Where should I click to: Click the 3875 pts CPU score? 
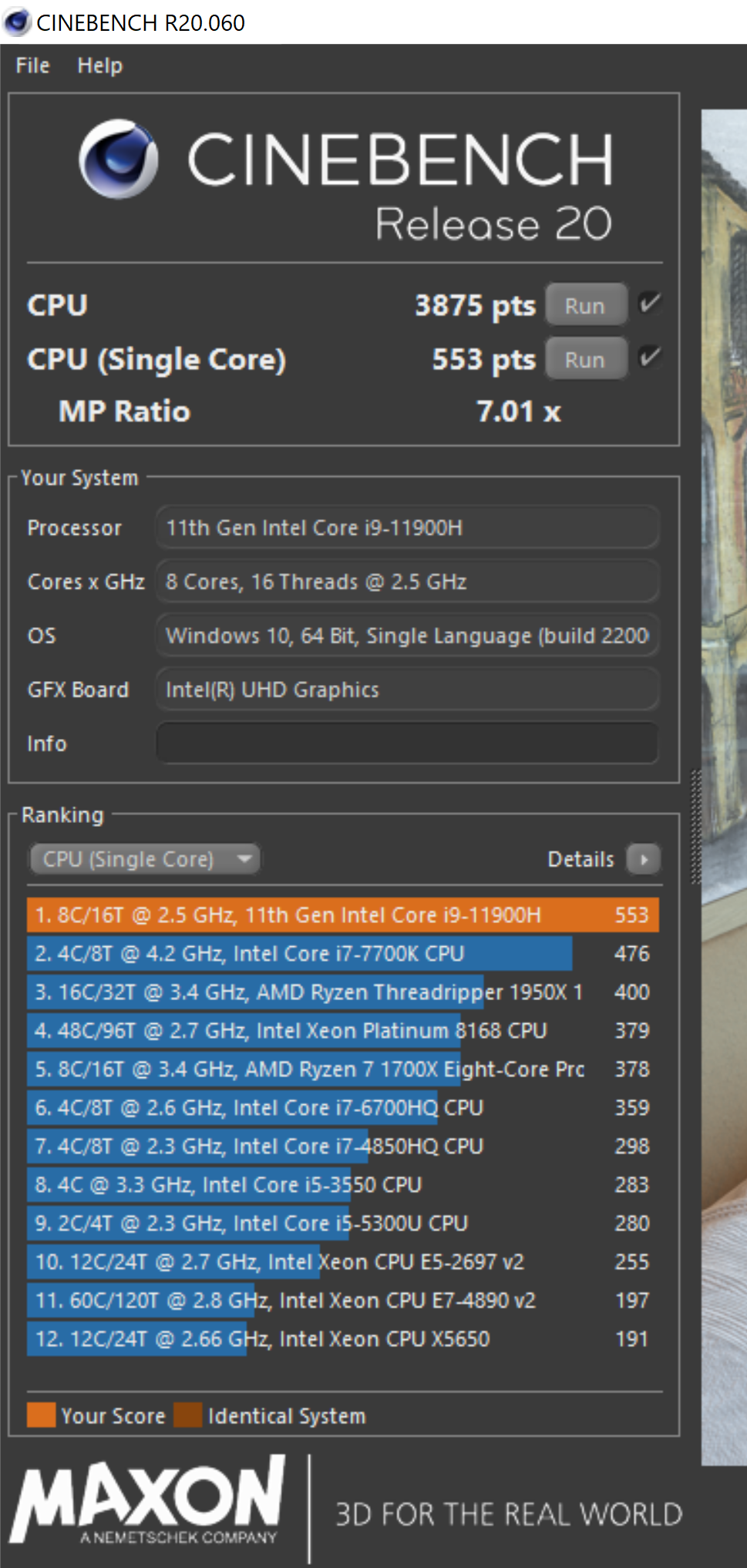pyautogui.click(x=475, y=306)
